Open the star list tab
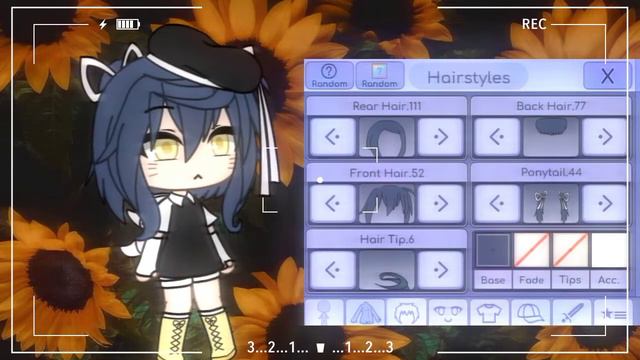640x360 pixels. pyautogui.click(x=612, y=312)
